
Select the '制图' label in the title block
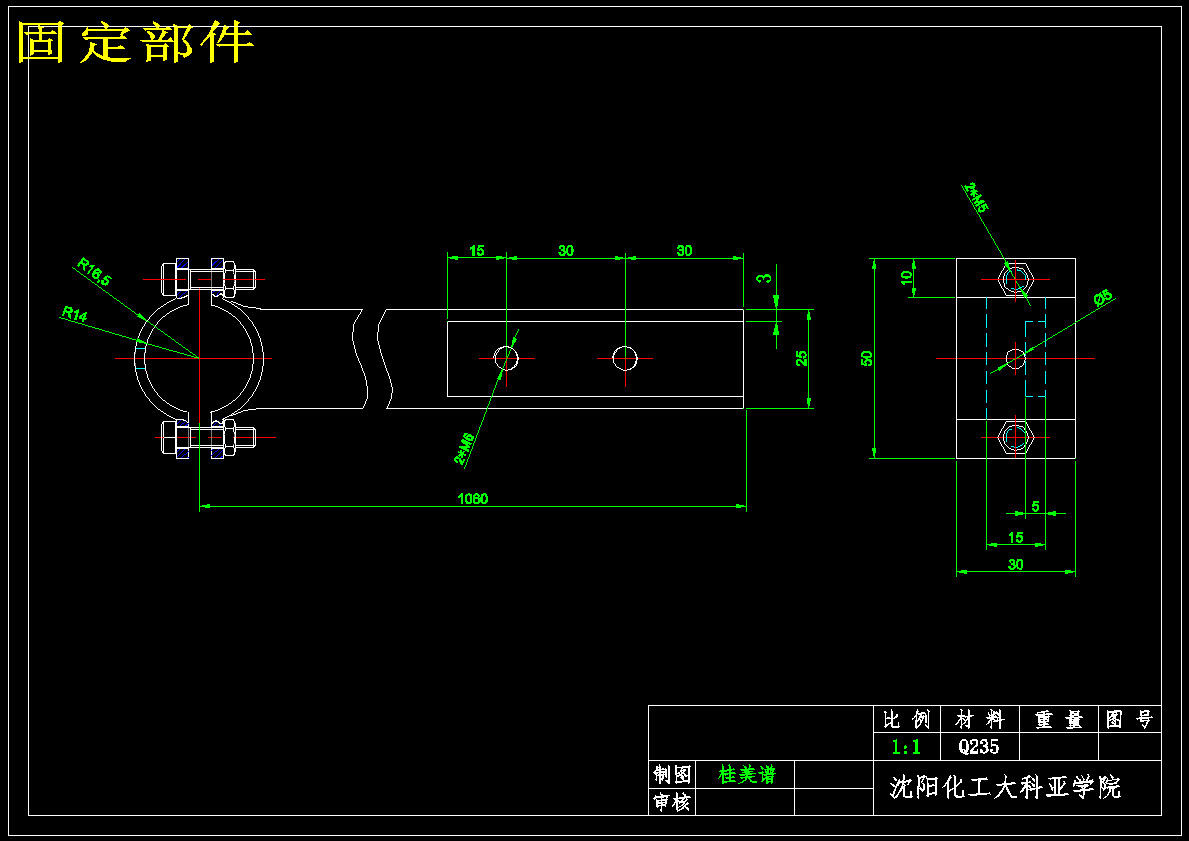pyautogui.click(x=672, y=774)
